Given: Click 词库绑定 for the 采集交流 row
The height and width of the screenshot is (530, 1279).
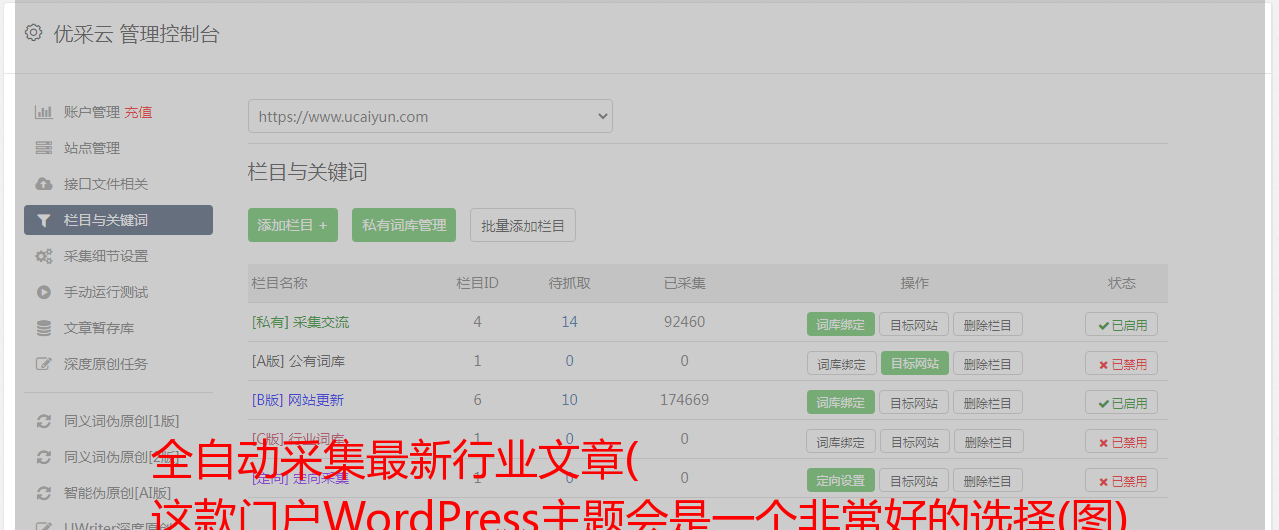Looking at the screenshot, I should [841, 324].
